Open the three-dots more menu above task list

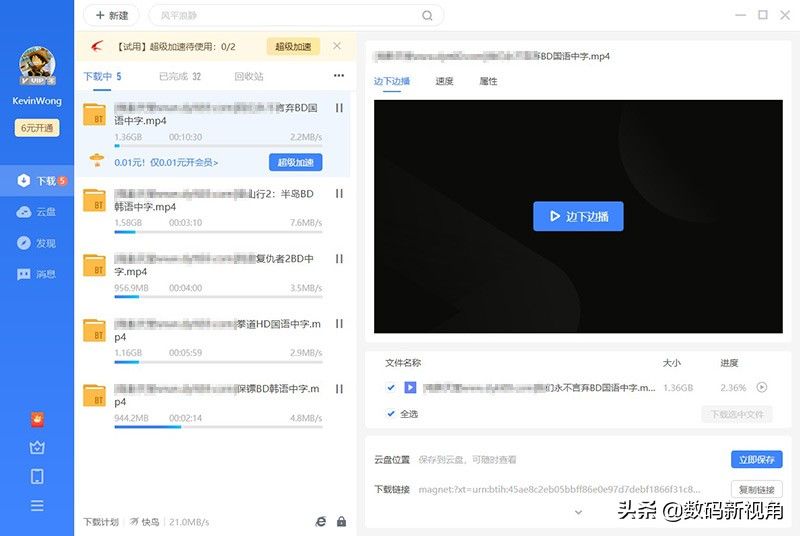(339, 75)
